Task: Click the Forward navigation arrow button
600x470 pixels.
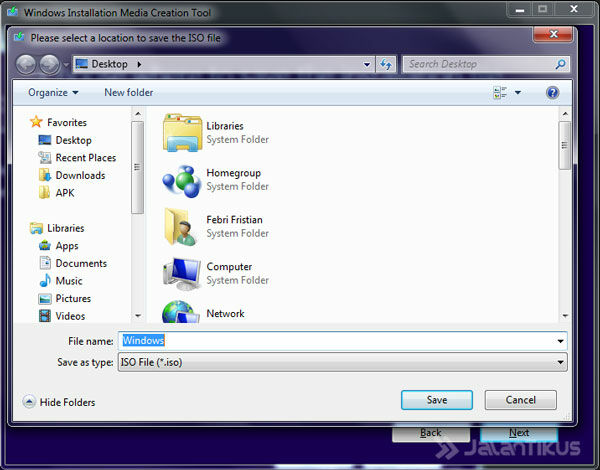Action: point(50,64)
